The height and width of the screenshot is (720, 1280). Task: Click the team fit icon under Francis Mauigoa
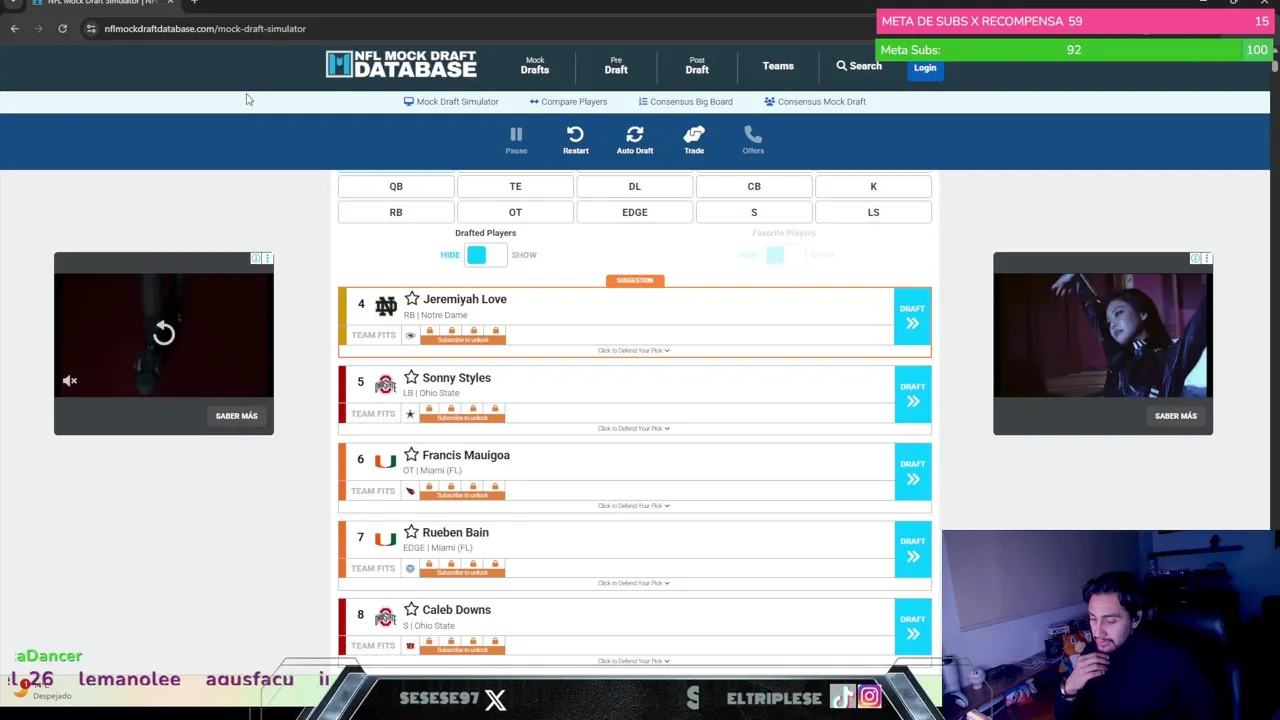tap(410, 491)
